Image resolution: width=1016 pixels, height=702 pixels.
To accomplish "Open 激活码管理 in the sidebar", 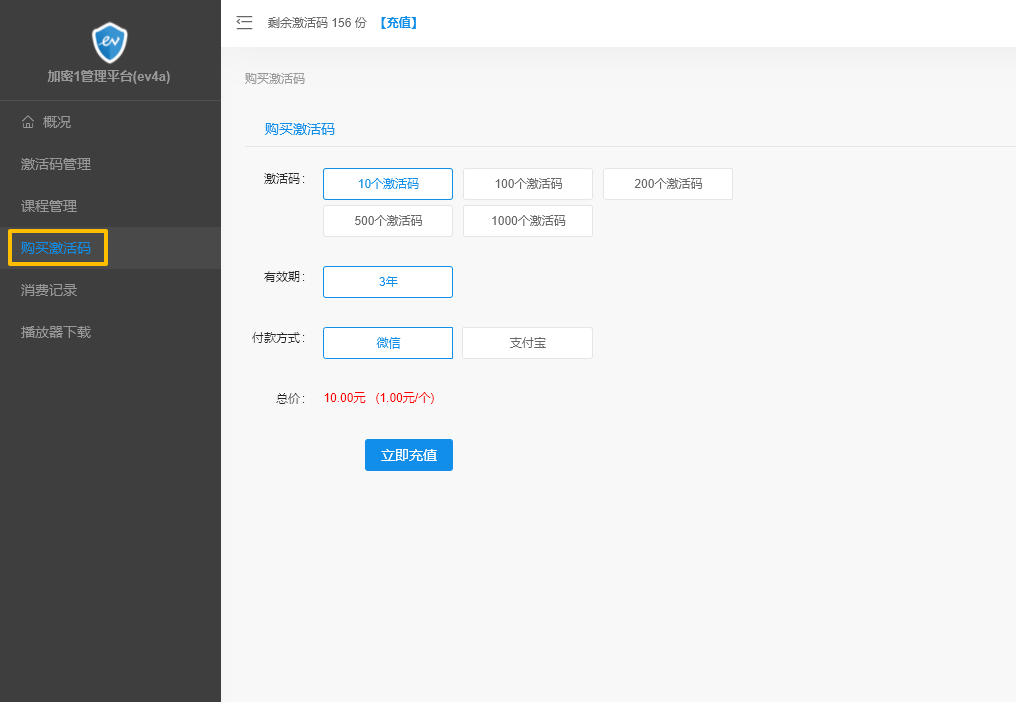I will 56,164.
